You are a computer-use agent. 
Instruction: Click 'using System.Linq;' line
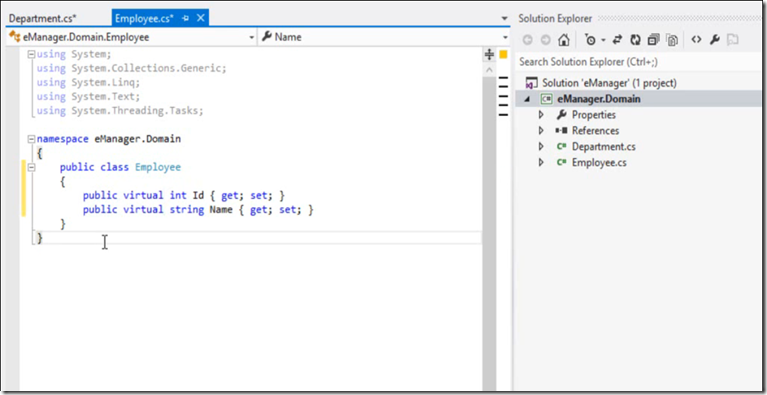(89, 82)
